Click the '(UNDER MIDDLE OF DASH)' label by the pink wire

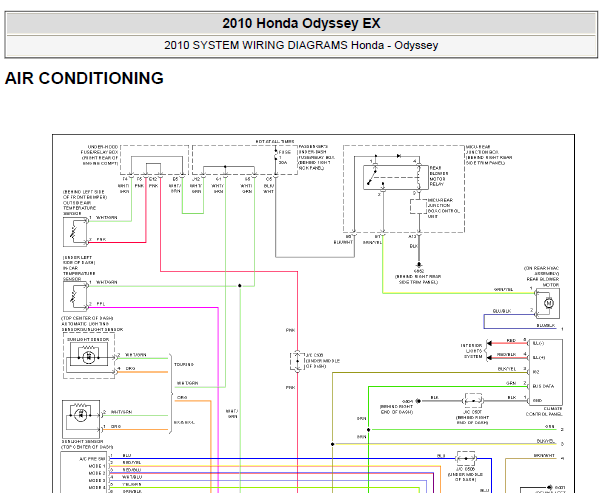[322, 364]
